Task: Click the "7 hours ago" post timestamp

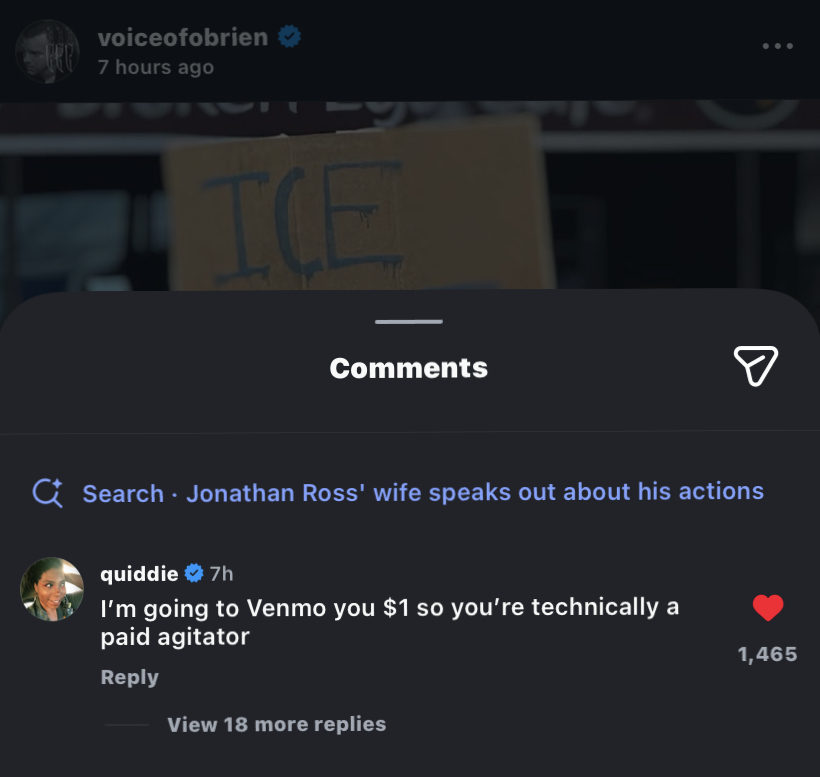Action: tap(155, 68)
